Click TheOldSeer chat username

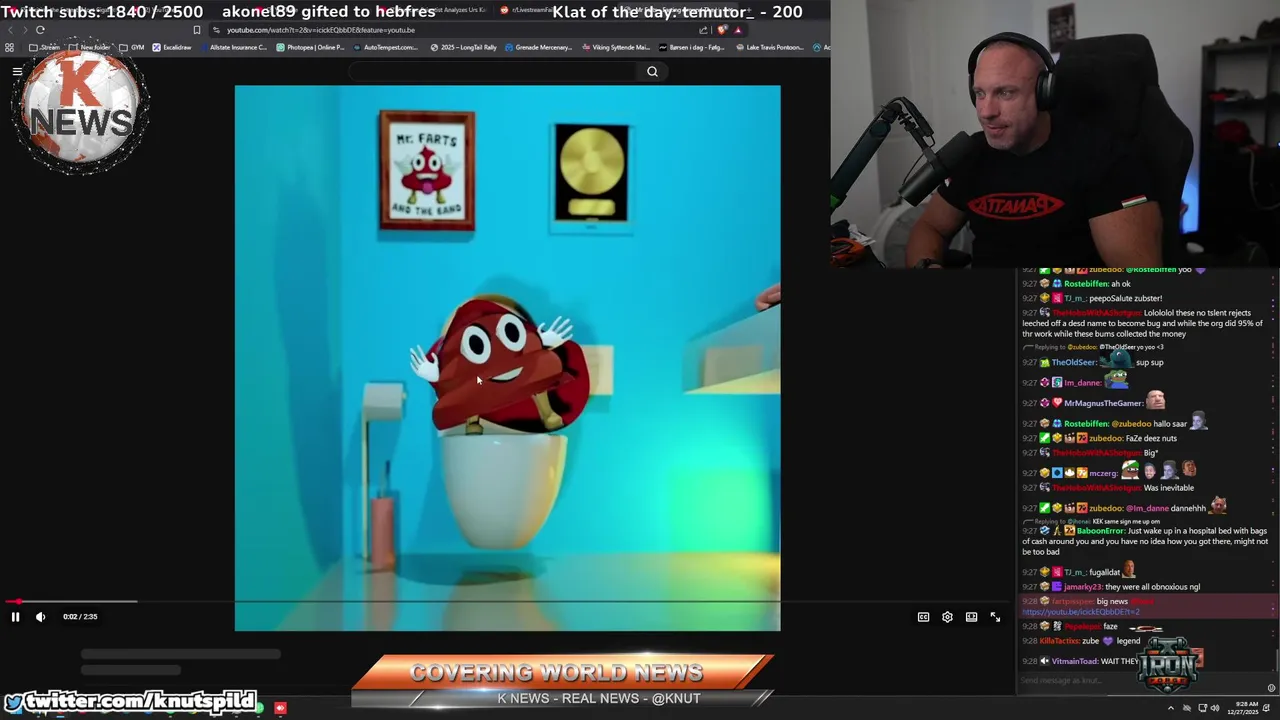pos(1073,362)
